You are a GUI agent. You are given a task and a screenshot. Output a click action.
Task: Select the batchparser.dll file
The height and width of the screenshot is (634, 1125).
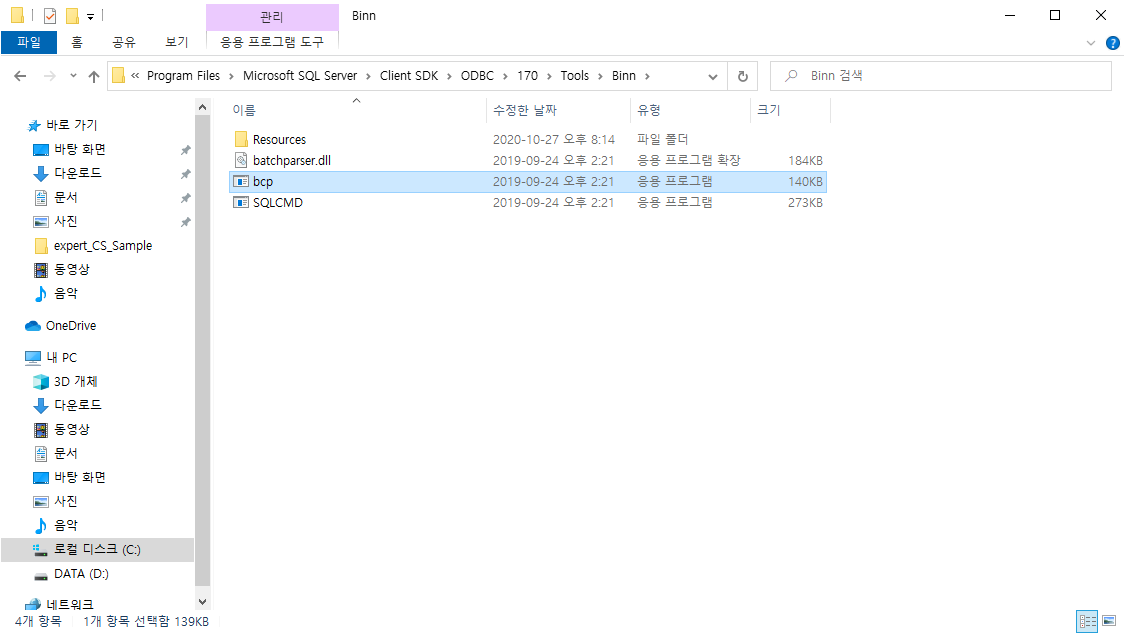click(292, 161)
